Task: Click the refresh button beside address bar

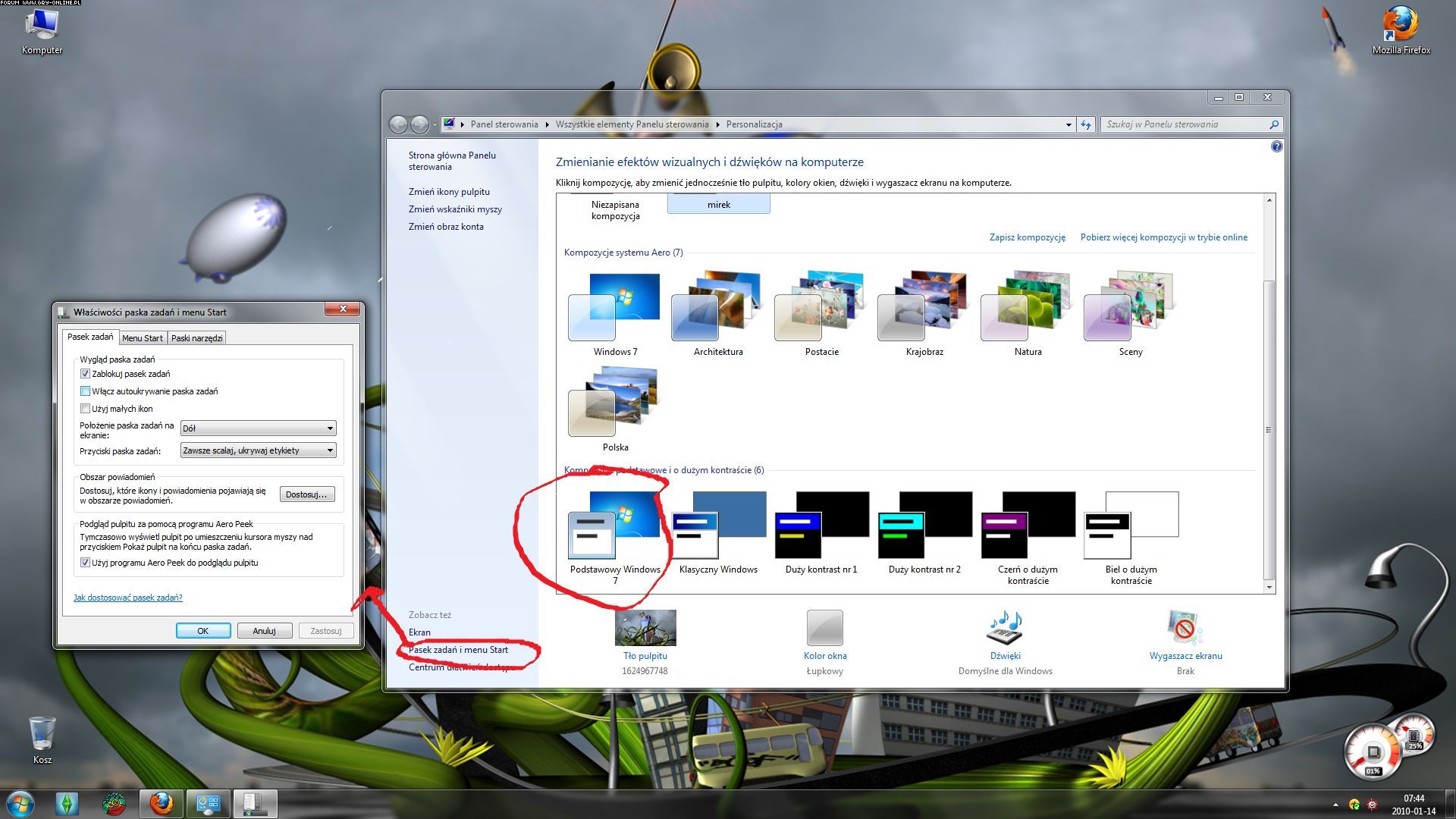Action: pos(1086,124)
